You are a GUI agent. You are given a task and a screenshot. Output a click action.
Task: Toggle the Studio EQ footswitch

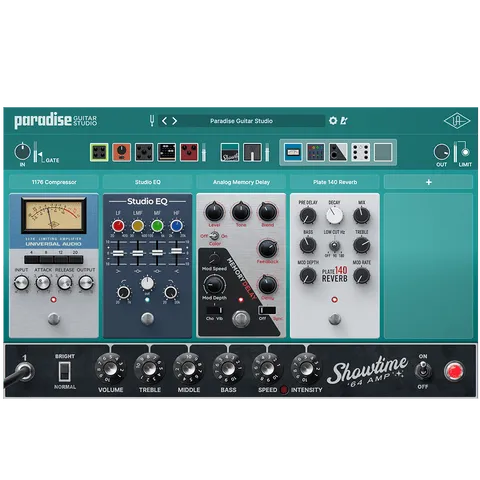coord(147,319)
